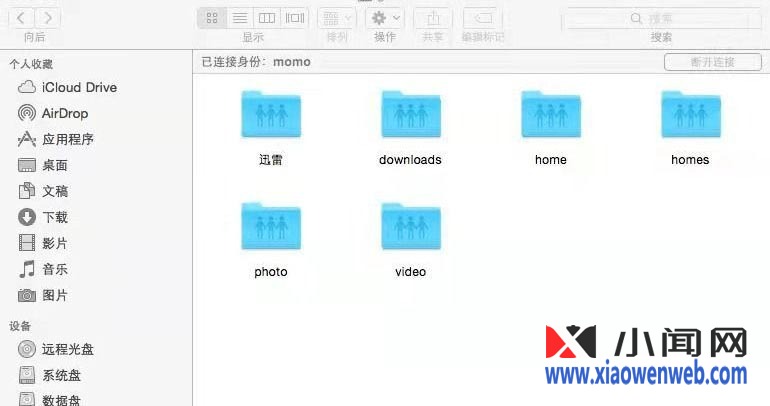Select 远程光盘 under devices
Screen dimensions: 770x406
click(x=67, y=349)
